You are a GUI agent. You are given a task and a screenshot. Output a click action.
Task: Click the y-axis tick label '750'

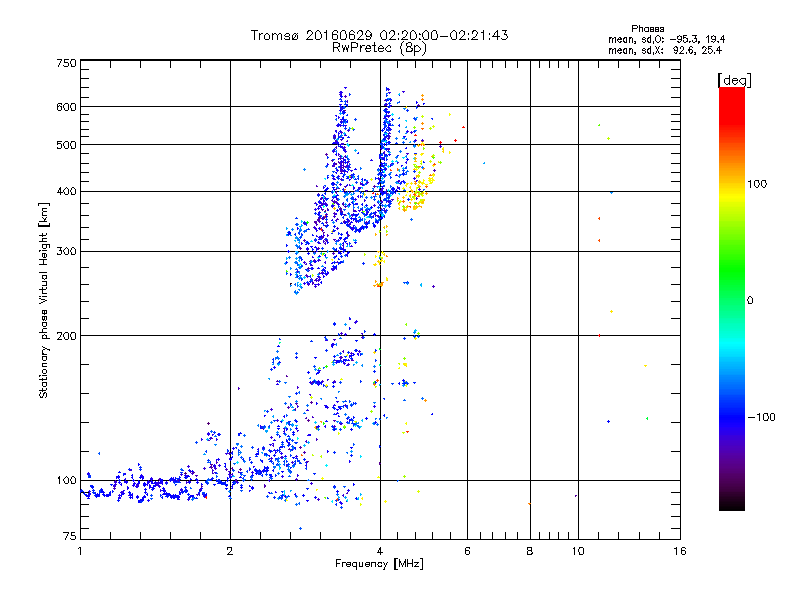[66, 63]
